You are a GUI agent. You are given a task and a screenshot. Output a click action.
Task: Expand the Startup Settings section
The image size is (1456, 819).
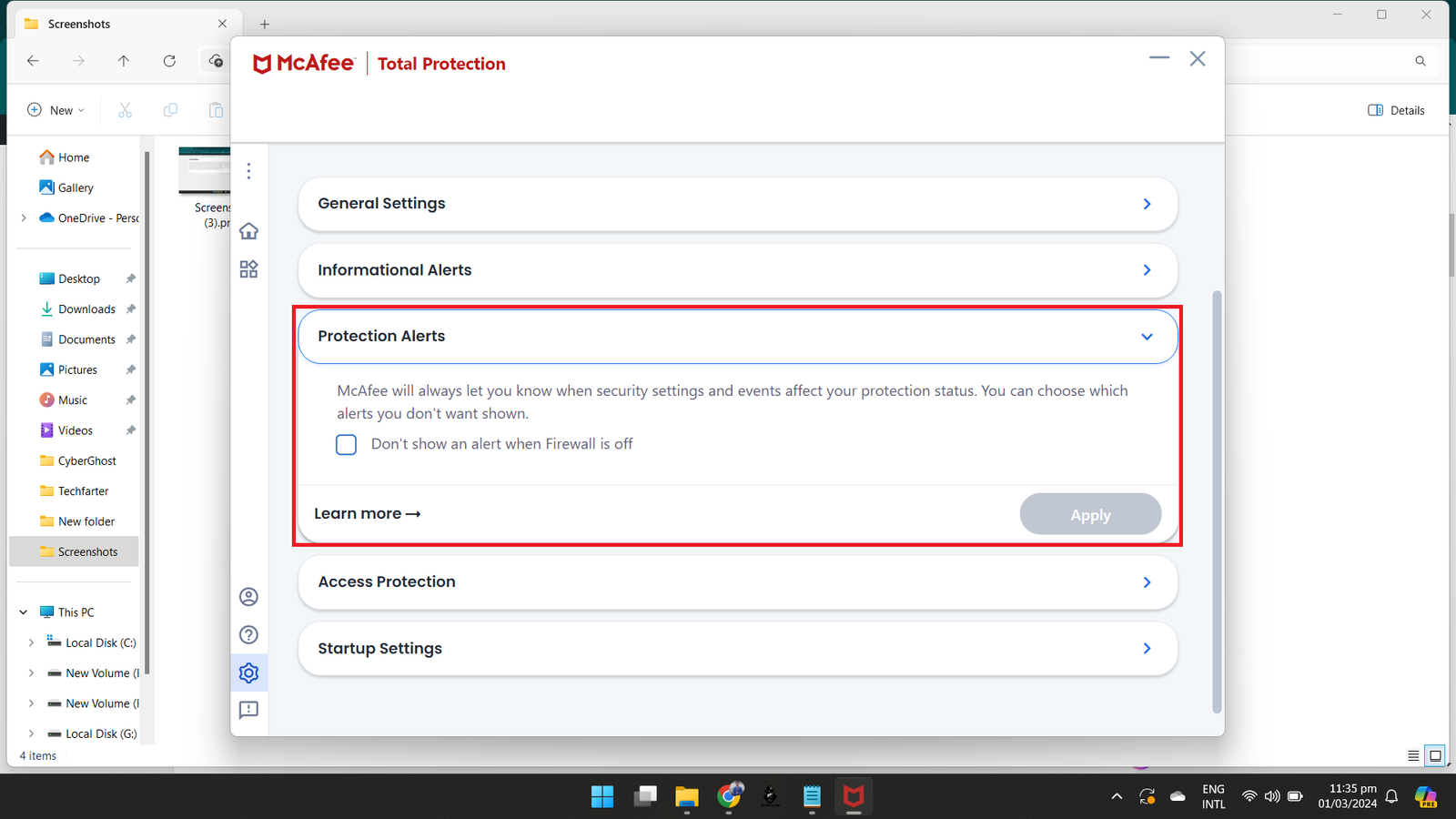click(x=737, y=649)
